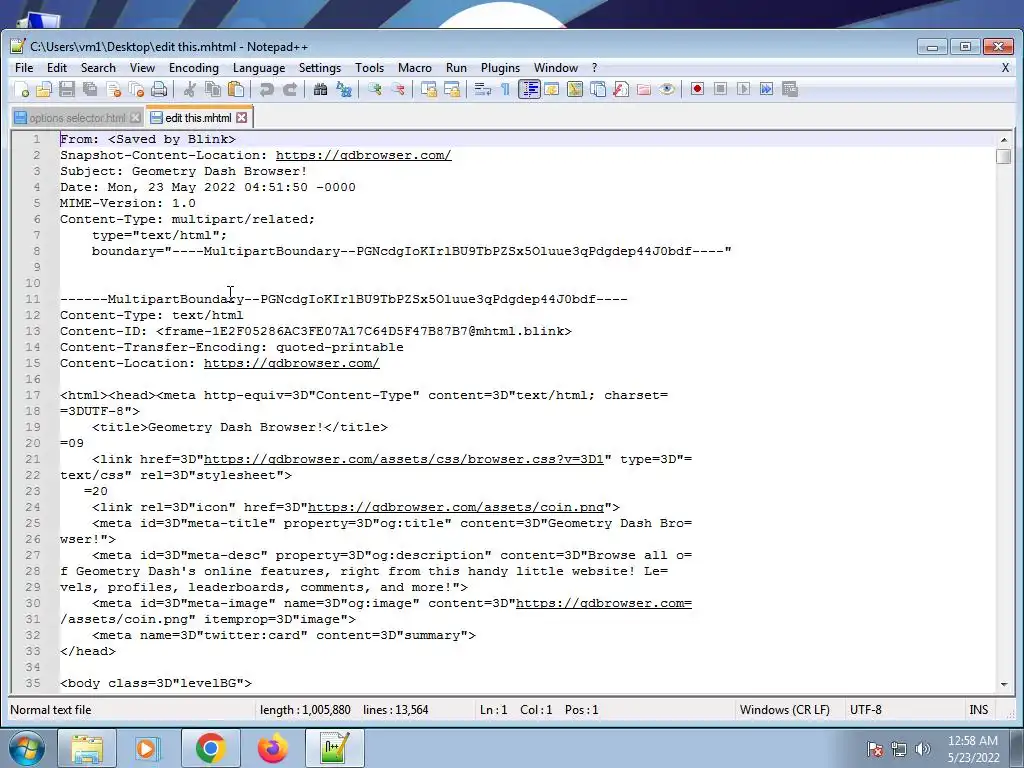The image size is (1024, 768).
Task: Open the Plugins menu
Action: coord(500,68)
